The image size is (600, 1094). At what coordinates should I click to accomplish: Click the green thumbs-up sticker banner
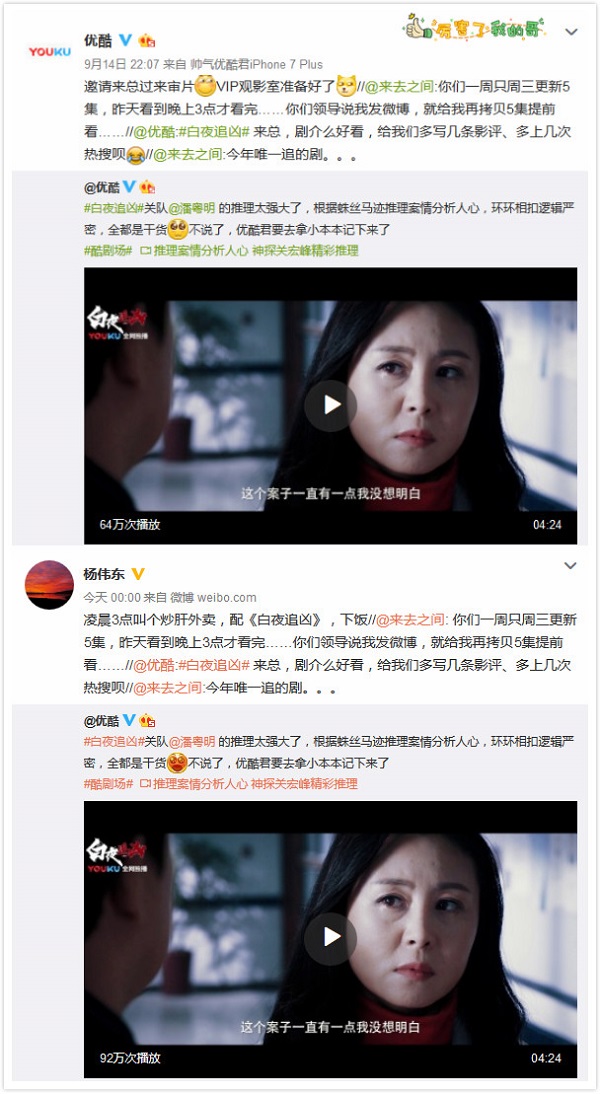(474, 27)
